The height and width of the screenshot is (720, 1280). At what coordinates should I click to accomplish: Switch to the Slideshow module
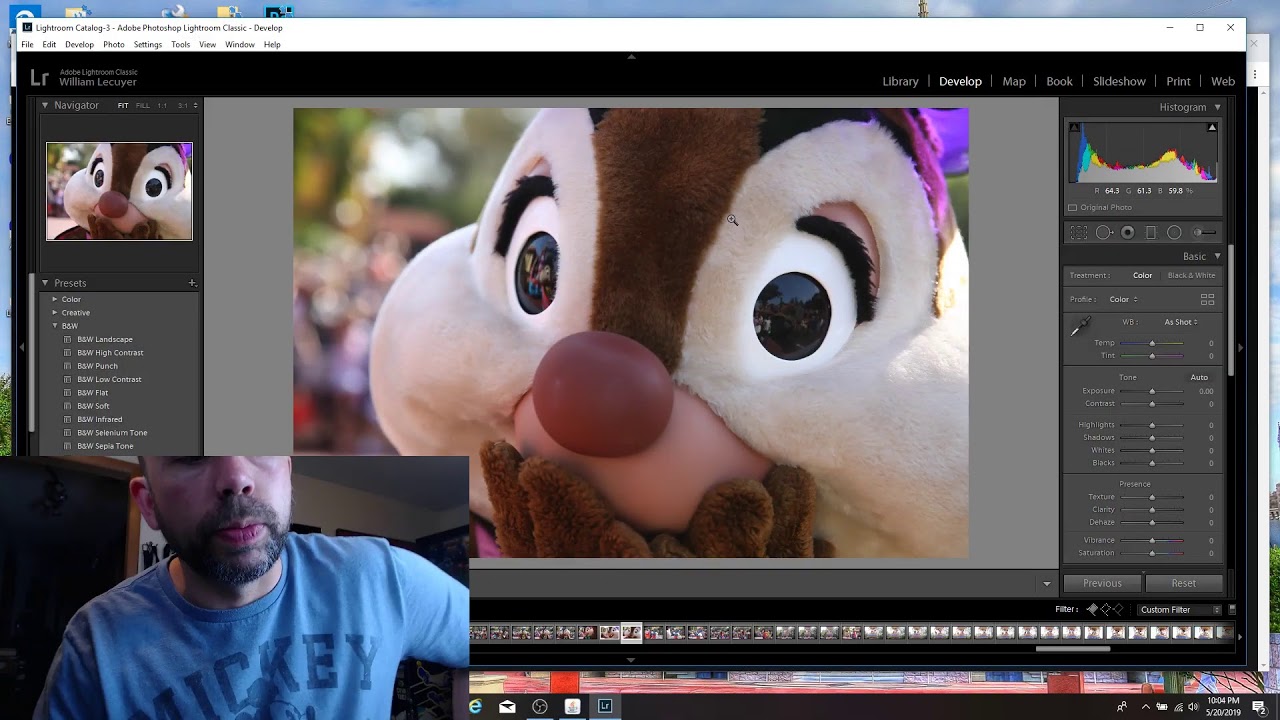[1119, 81]
